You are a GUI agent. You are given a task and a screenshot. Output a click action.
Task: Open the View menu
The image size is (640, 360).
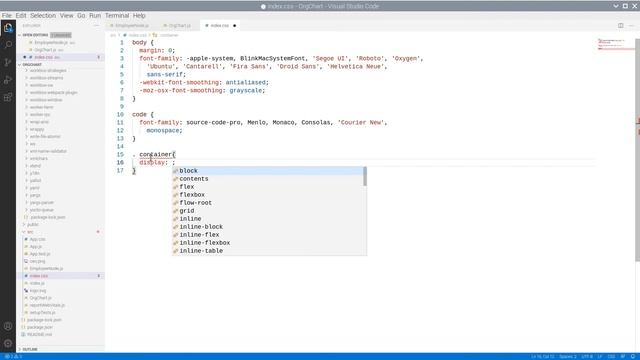[67, 16]
